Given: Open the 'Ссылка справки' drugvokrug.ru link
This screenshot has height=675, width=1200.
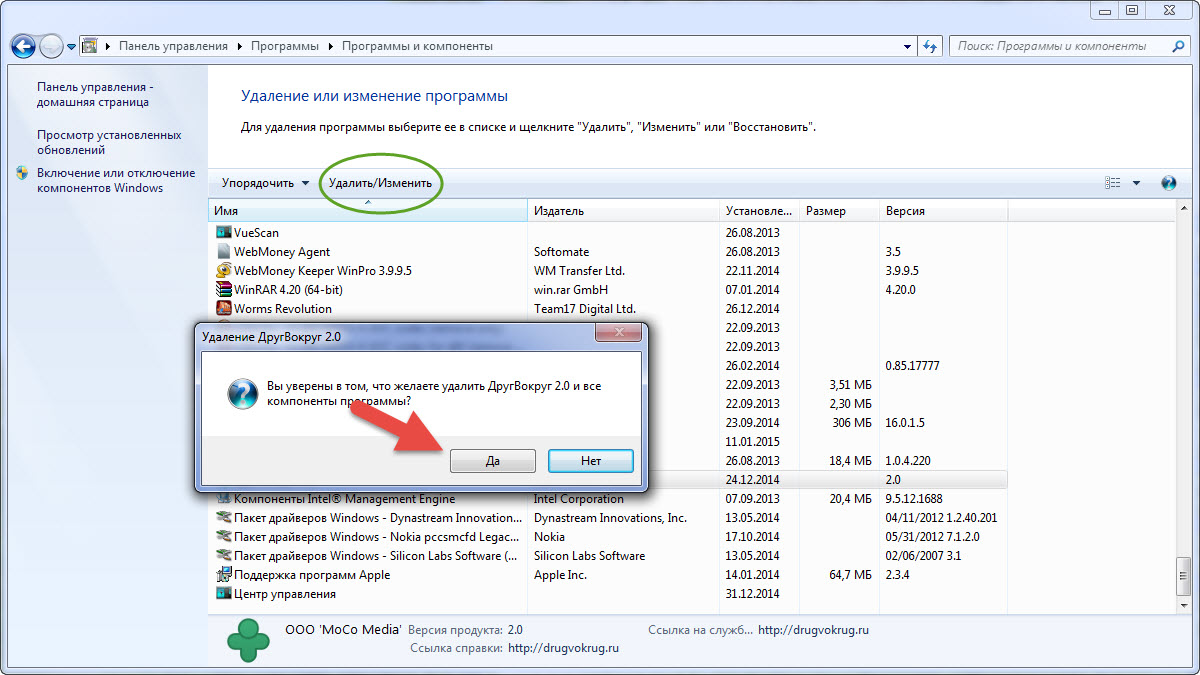Looking at the screenshot, I should tap(564, 648).
